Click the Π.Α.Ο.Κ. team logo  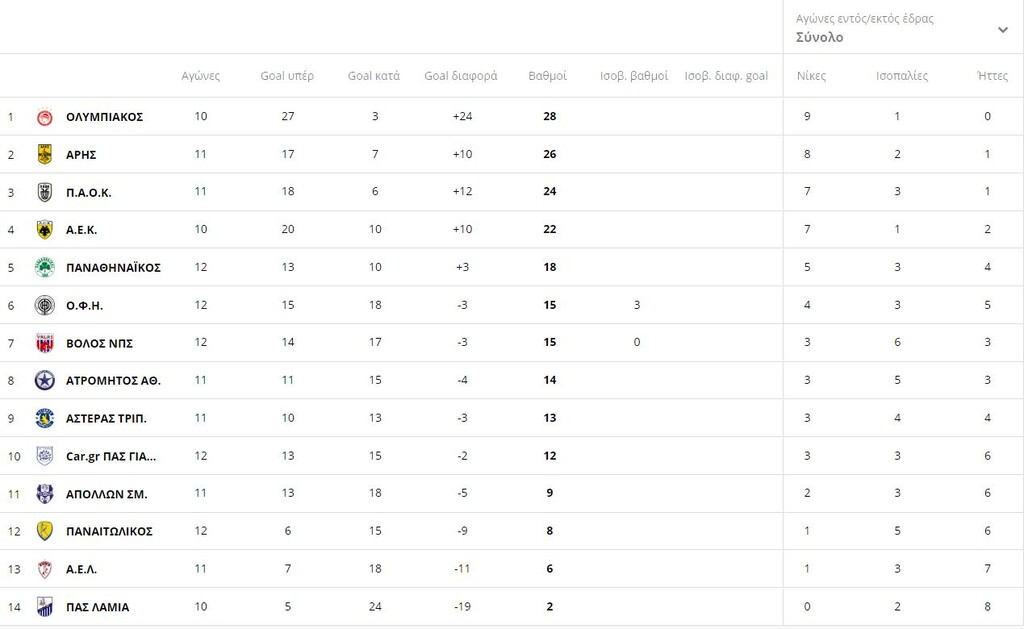[x=44, y=192]
